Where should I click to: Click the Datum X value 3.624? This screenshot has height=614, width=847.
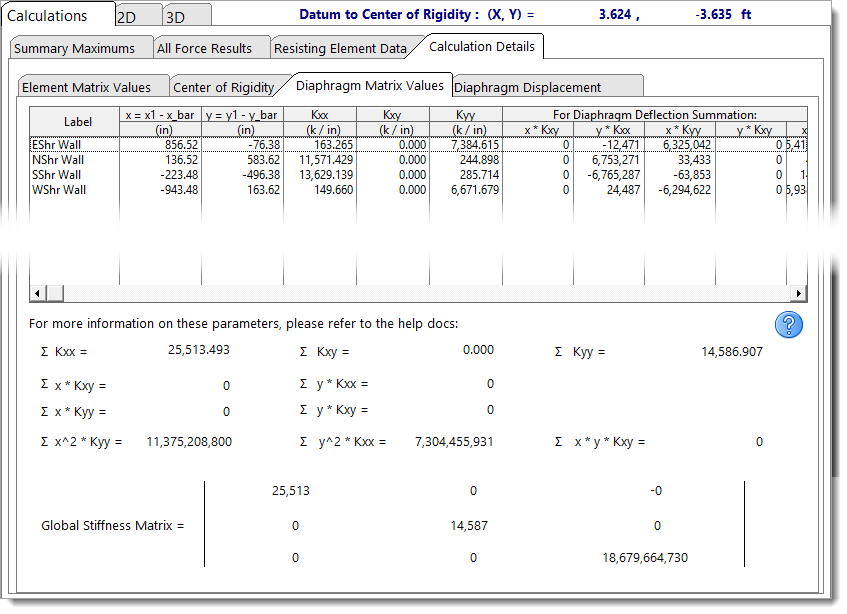pyautogui.click(x=615, y=15)
